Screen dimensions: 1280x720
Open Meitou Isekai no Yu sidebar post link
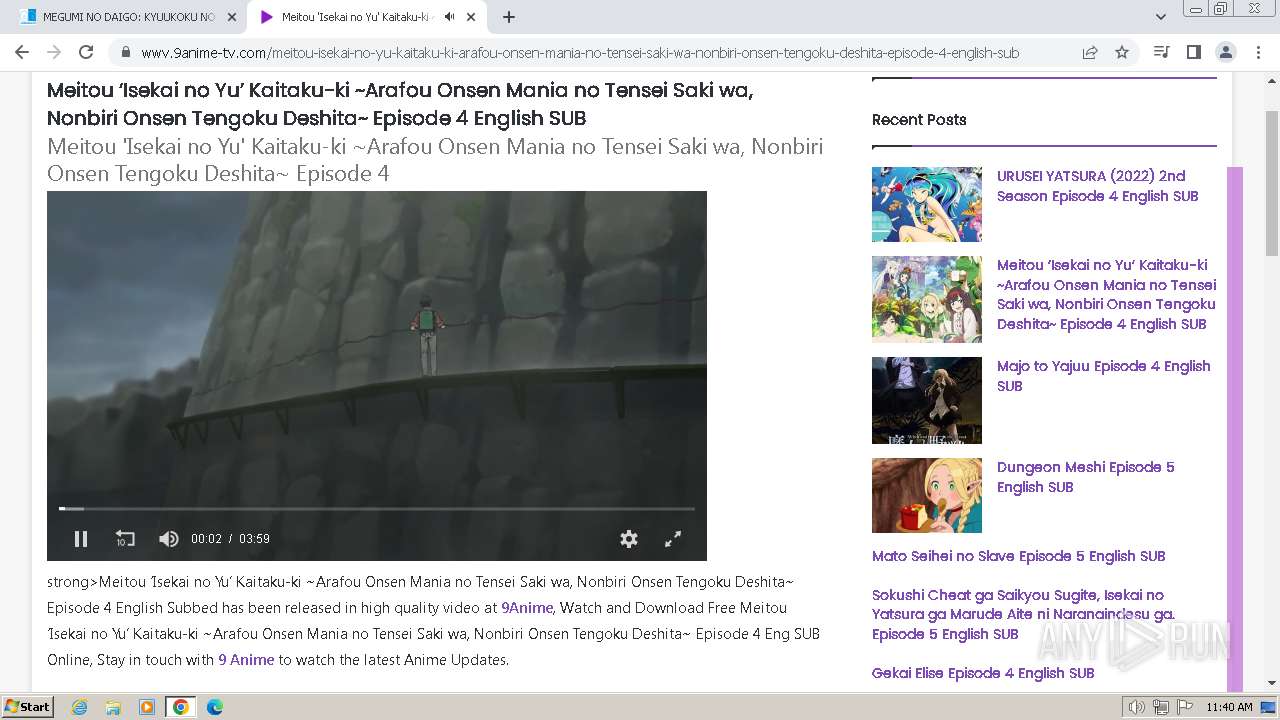(x=1106, y=295)
